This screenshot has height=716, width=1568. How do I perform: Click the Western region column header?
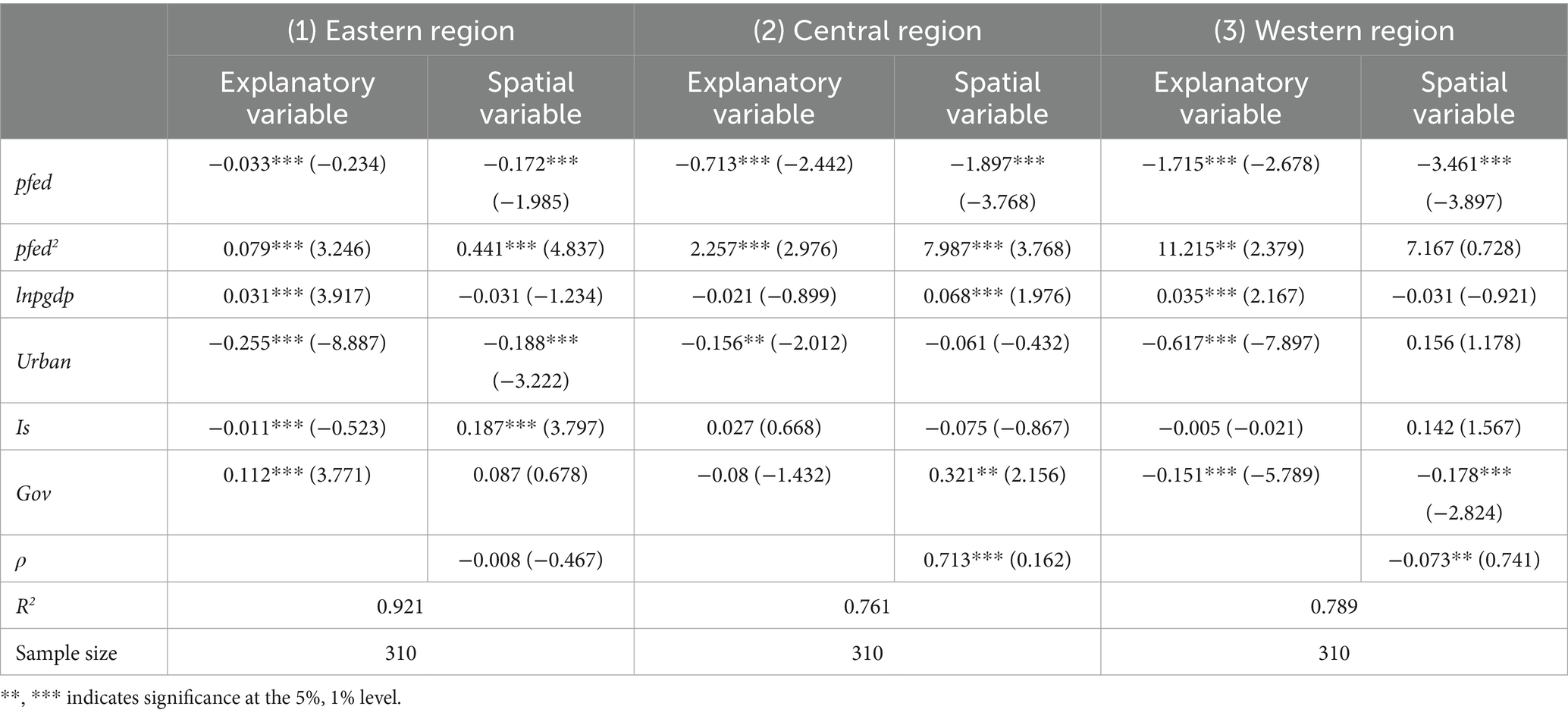[x=1334, y=30]
